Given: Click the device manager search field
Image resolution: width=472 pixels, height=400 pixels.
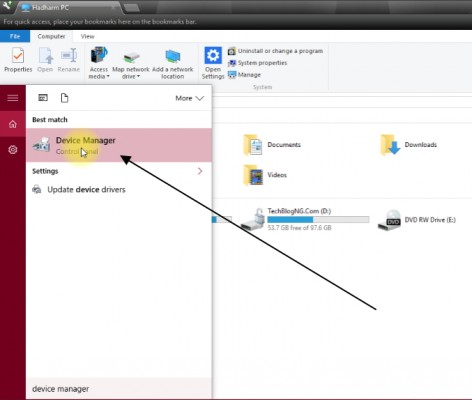Looking at the screenshot, I should point(119,389).
